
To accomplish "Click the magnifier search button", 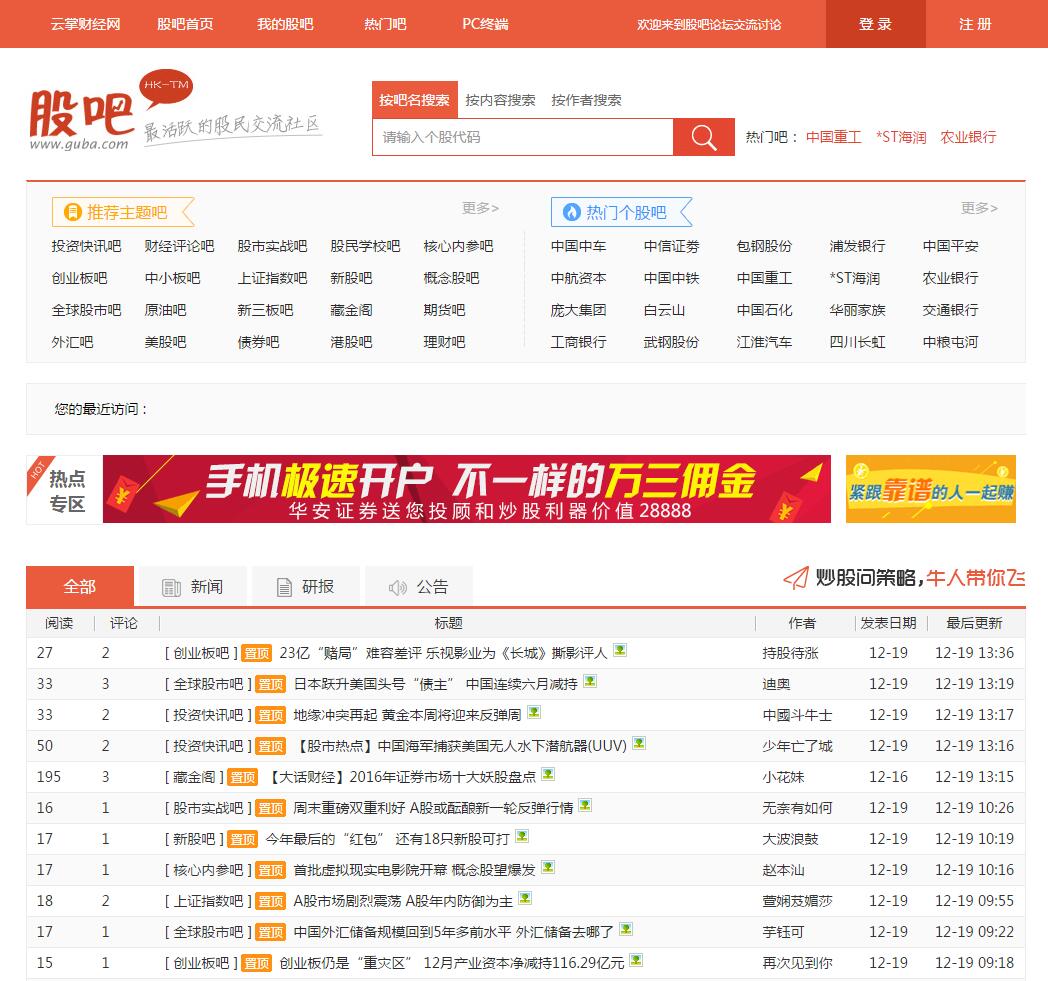I will coord(704,137).
